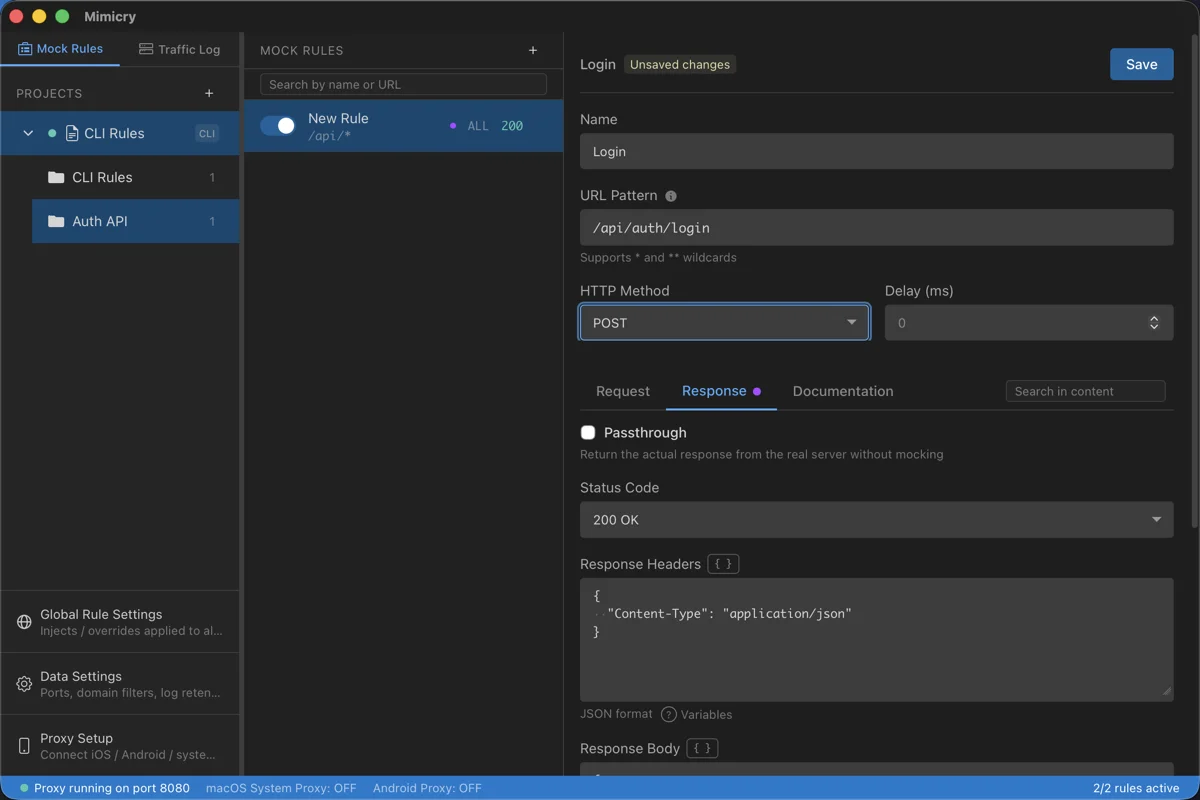Open Global Rule Settings
Image resolution: width=1200 pixels, height=800 pixels.
(120, 622)
